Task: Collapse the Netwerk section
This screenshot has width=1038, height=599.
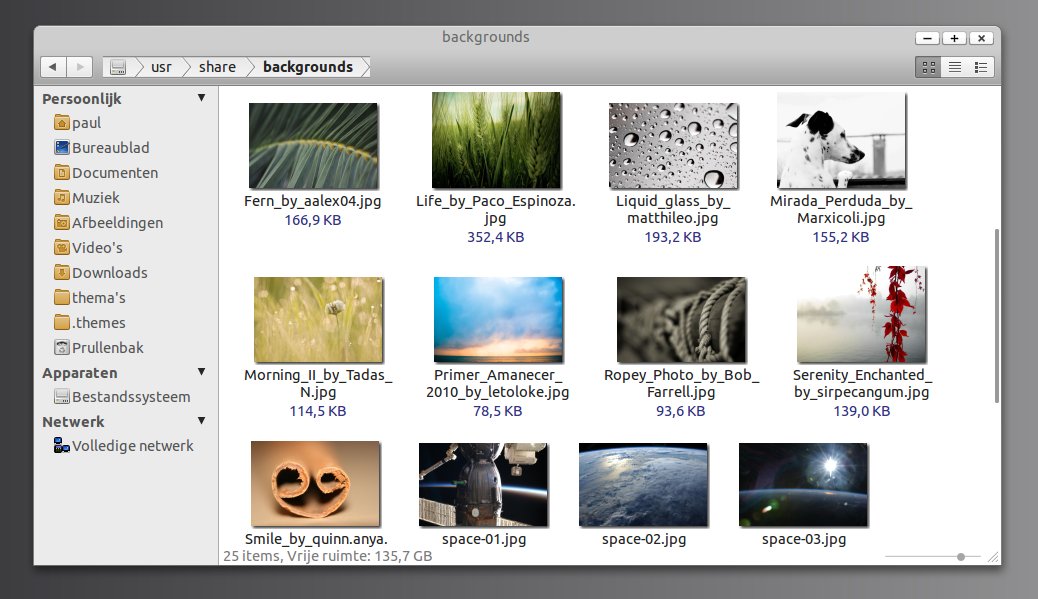Action: [201, 421]
